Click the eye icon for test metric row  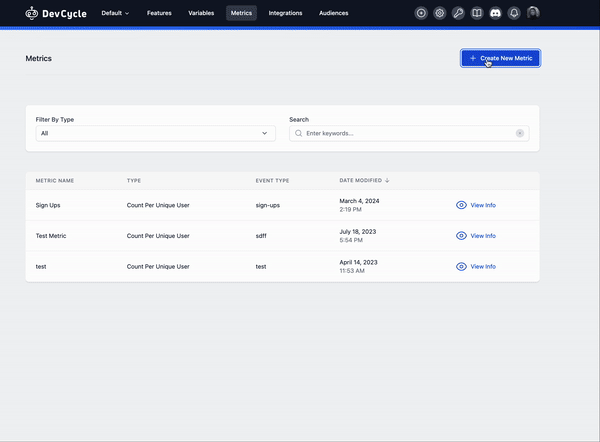(x=461, y=267)
